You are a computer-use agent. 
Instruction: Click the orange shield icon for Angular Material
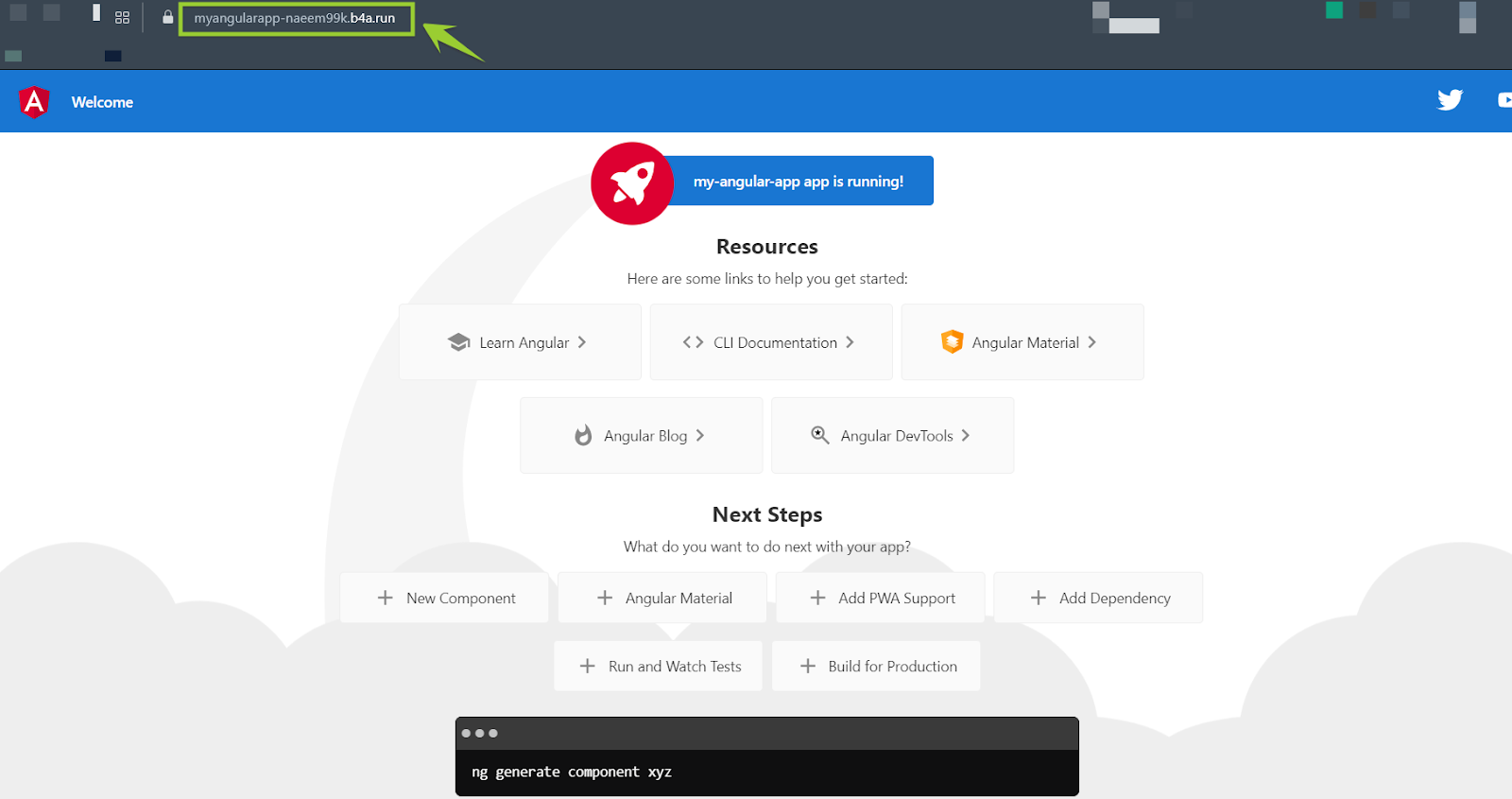click(x=952, y=341)
